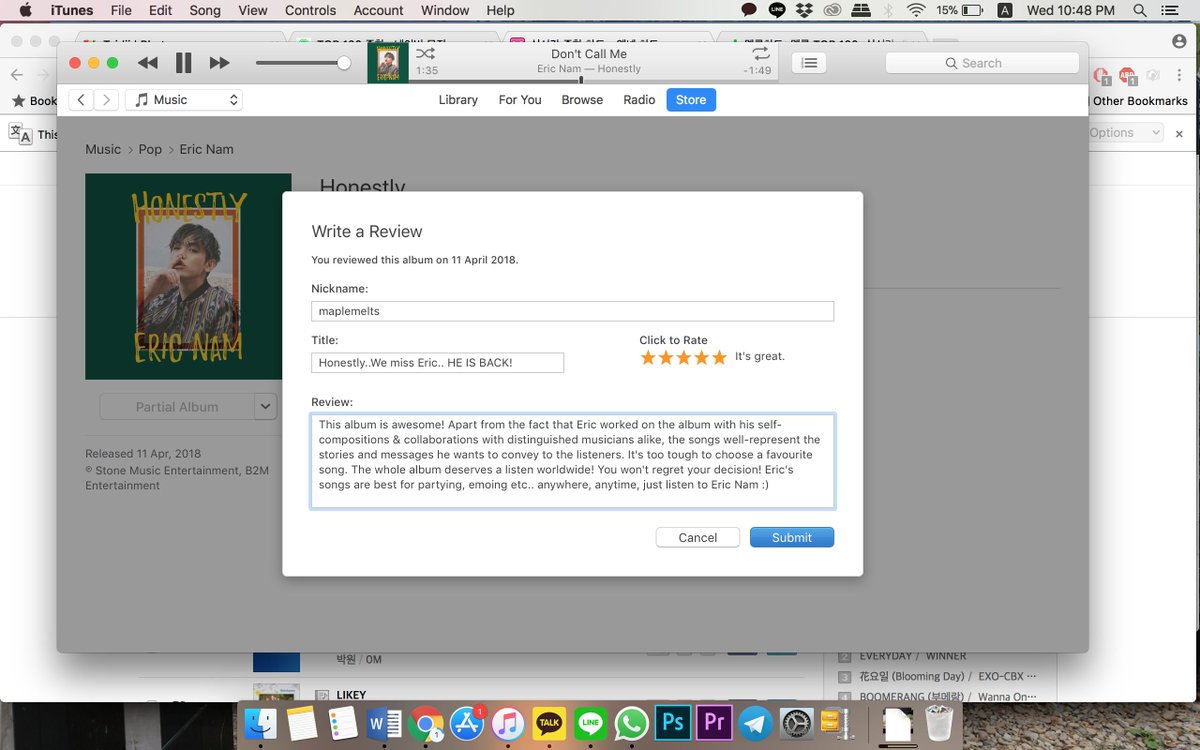
Task: Open Telegram from the Dock
Action: [755, 722]
